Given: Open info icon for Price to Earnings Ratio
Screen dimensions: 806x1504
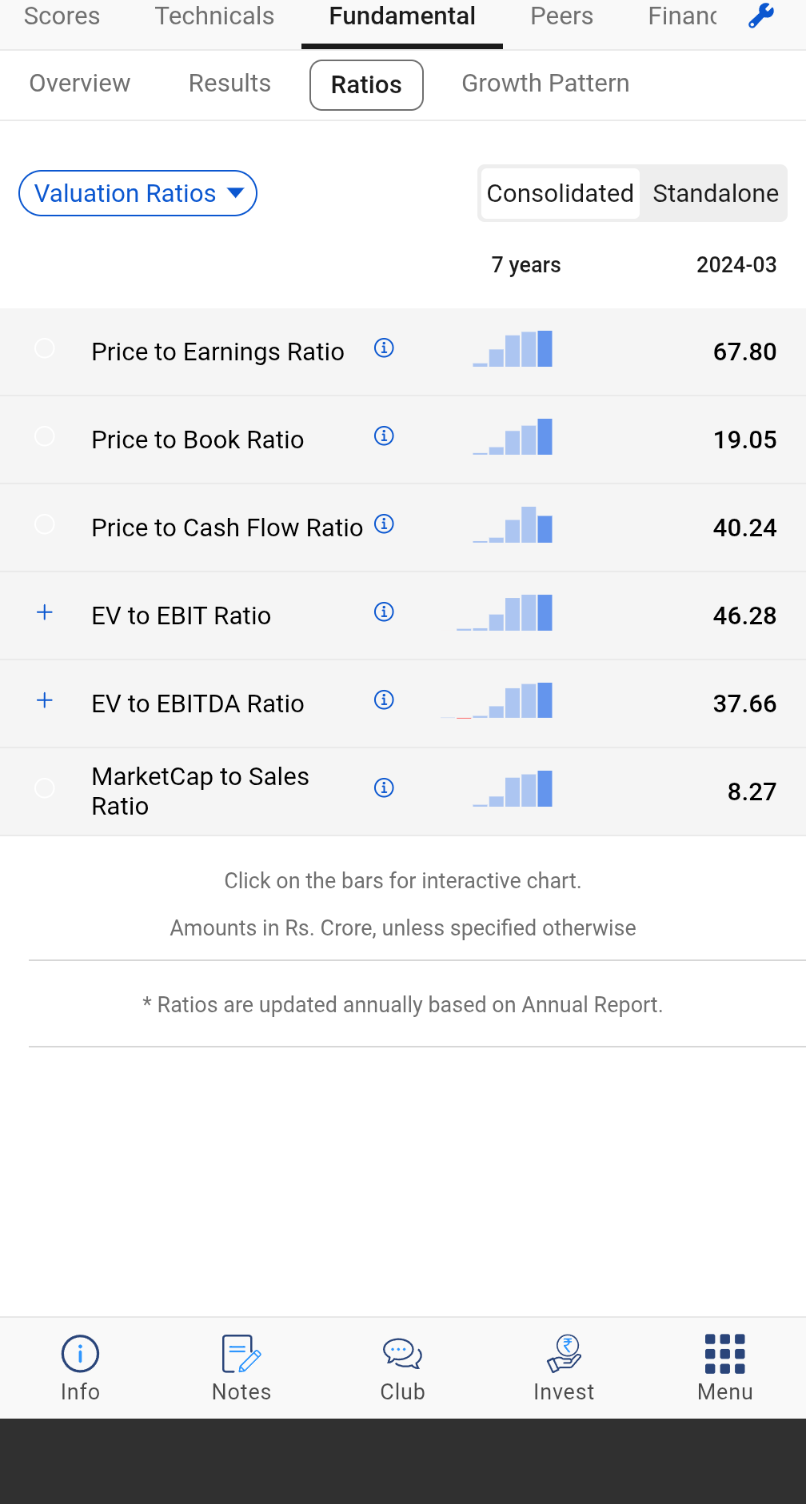Looking at the screenshot, I should (384, 348).
